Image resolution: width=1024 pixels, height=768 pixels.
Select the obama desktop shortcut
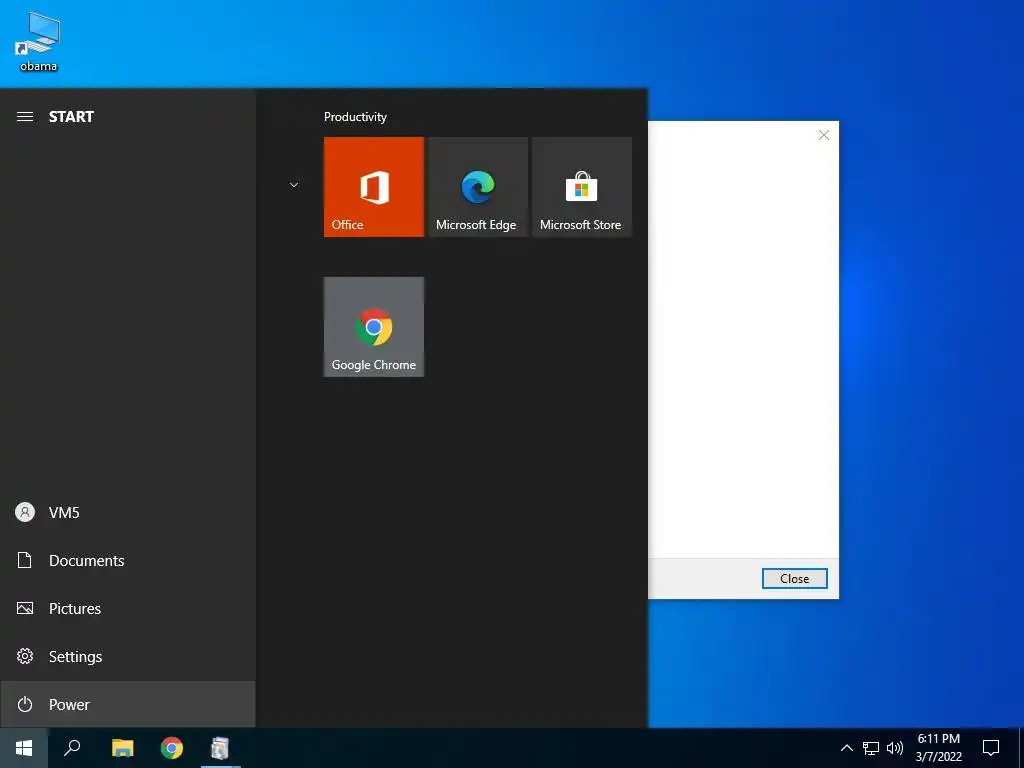pos(38,42)
